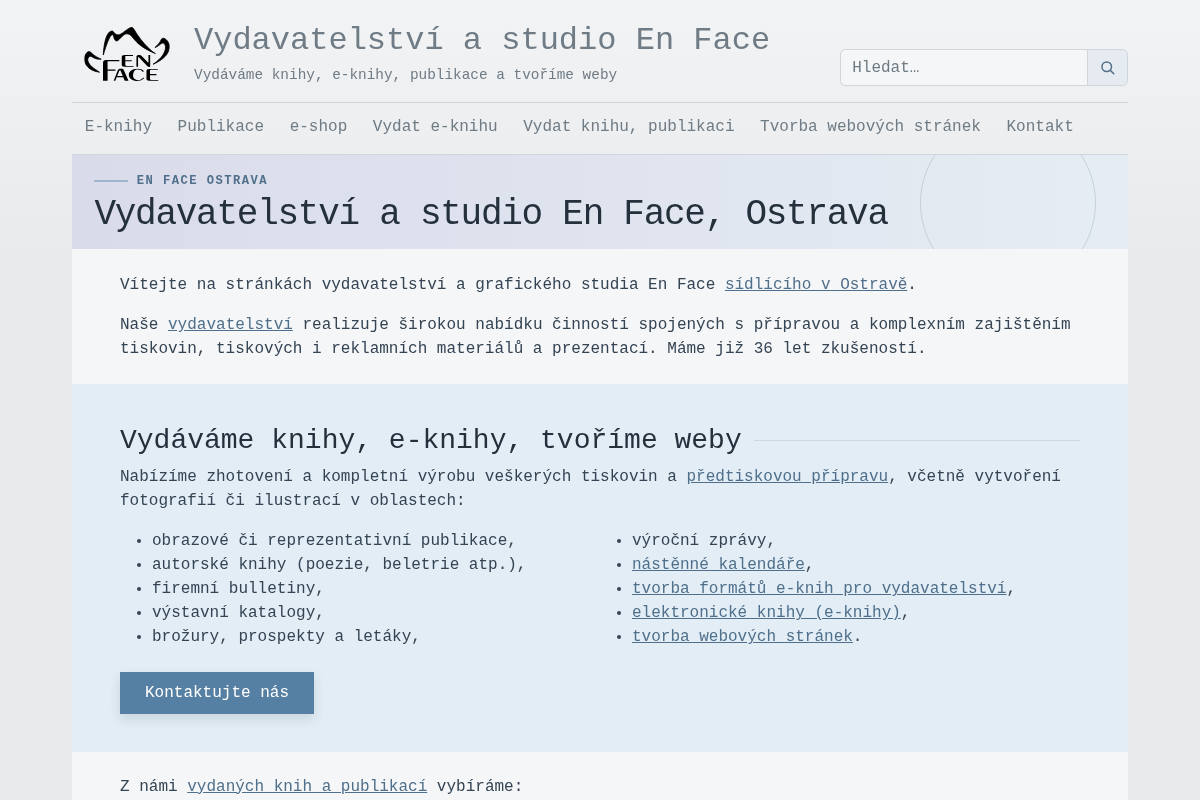Image resolution: width=1200 pixels, height=800 pixels.
Task: Open vydaných knih a publikací link
Action: coord(307,787)
